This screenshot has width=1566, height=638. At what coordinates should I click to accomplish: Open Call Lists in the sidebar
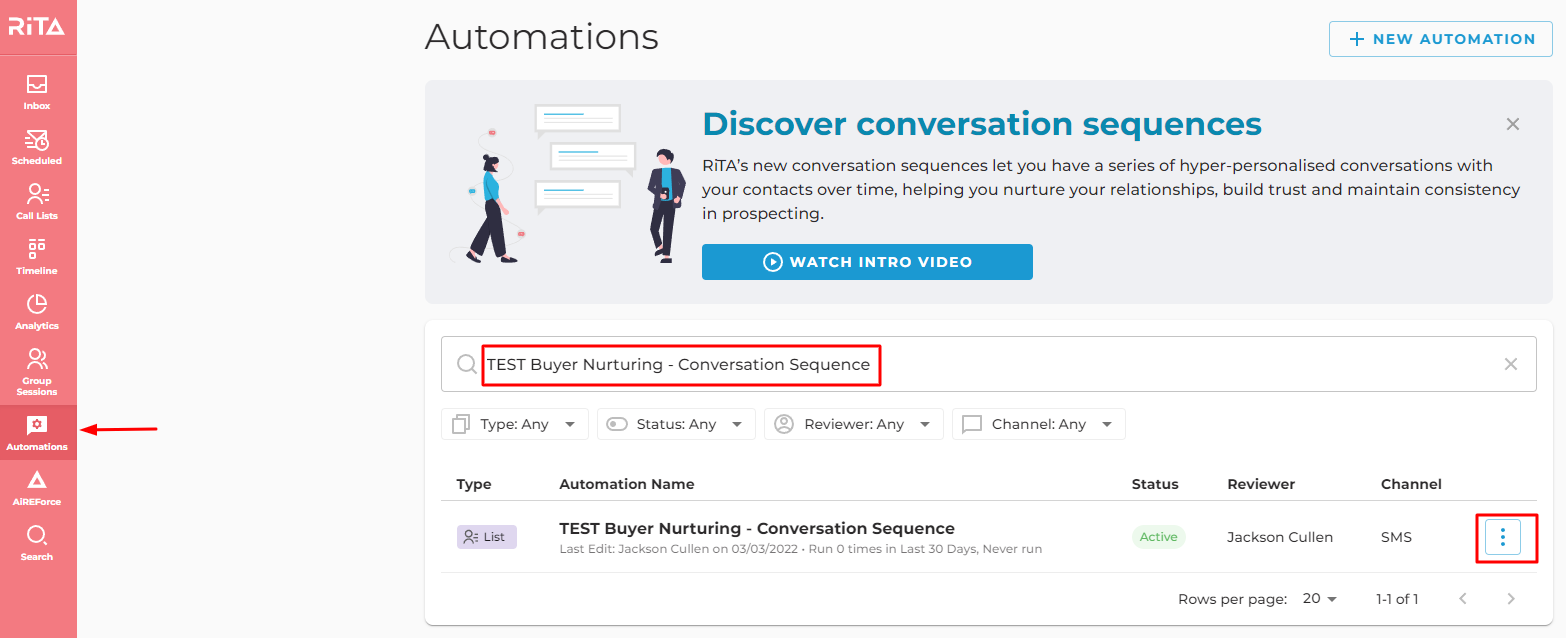click(x=37, y=201)
